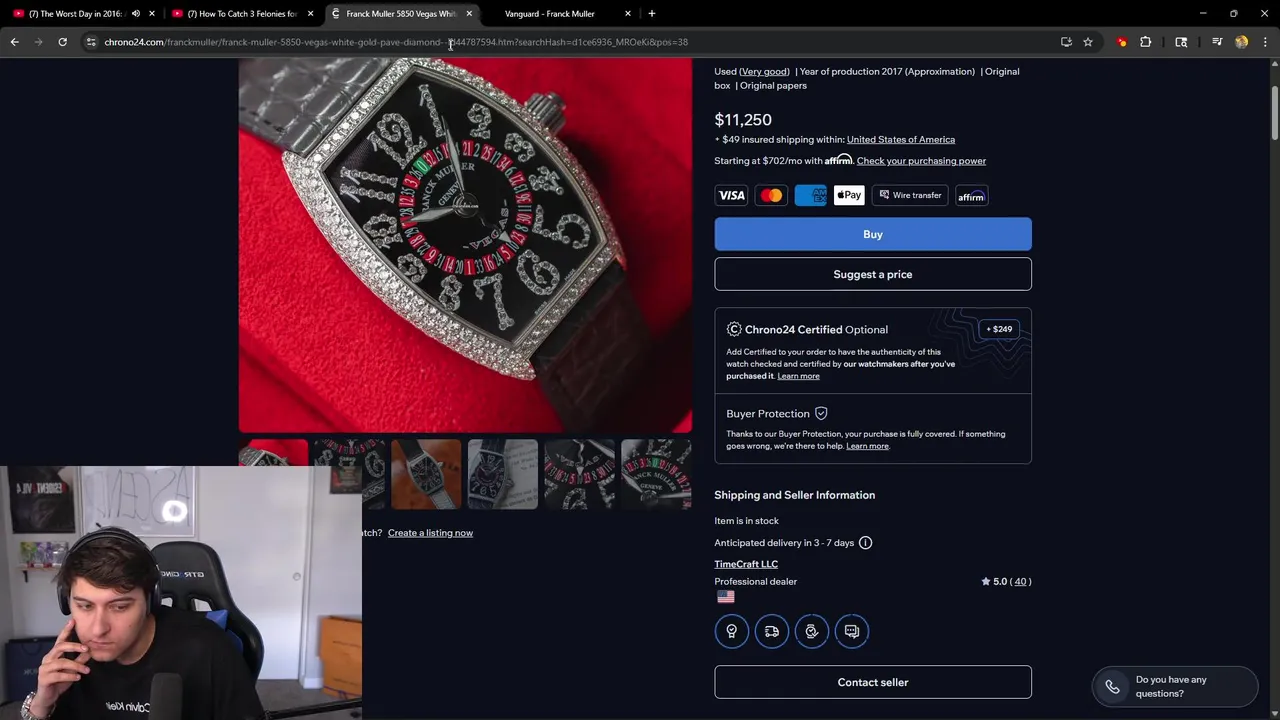Open the Chrome three-dot menu
The height and width of the screenshot is (720, 1280).
1265,42
